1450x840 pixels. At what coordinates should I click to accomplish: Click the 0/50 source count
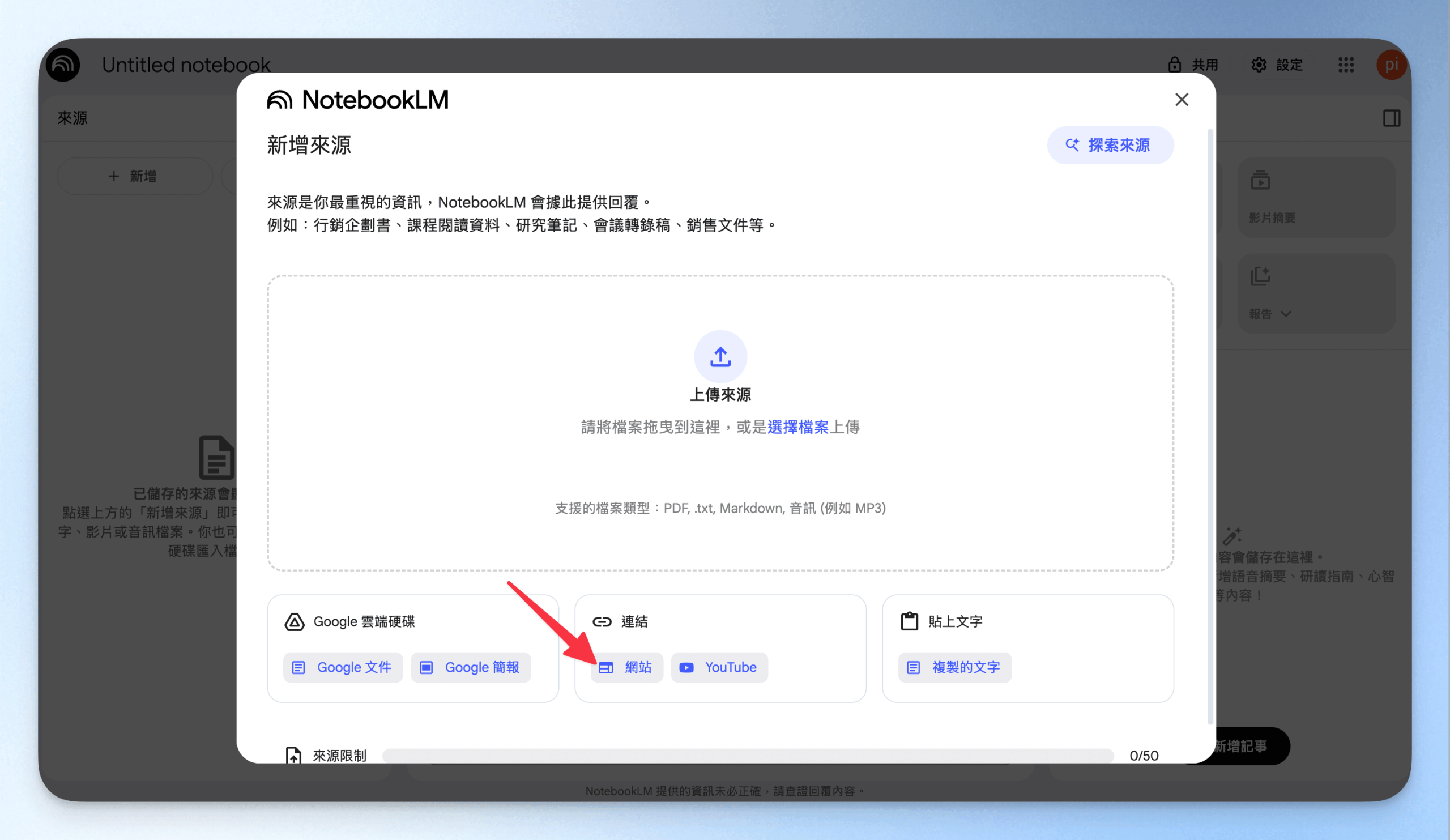tap(1144, 756)
